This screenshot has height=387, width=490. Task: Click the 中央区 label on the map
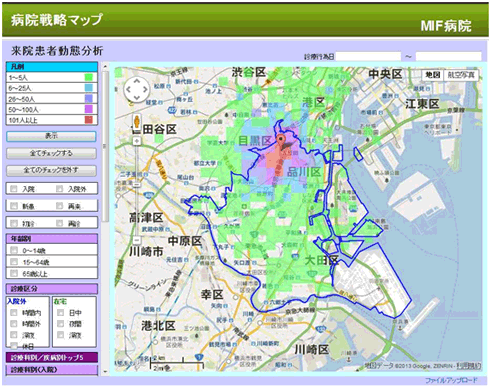coord(385,74)
